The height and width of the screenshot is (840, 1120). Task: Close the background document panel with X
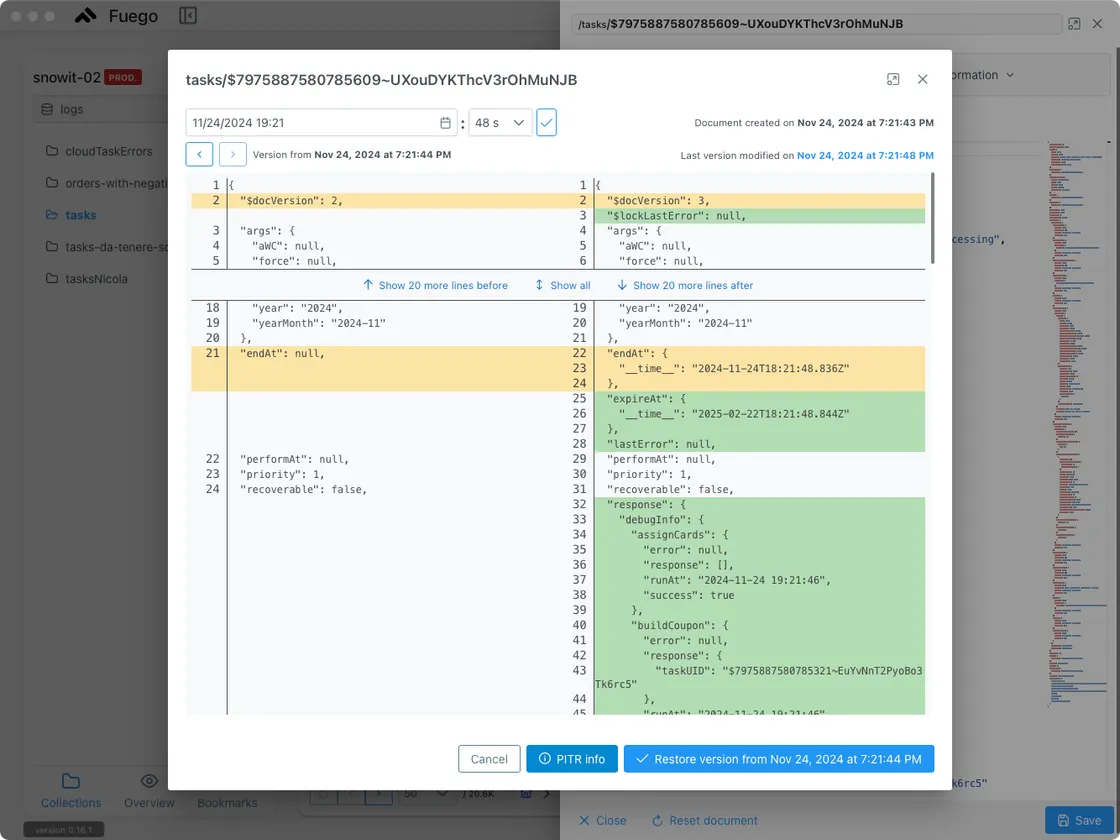[1097, 24]
